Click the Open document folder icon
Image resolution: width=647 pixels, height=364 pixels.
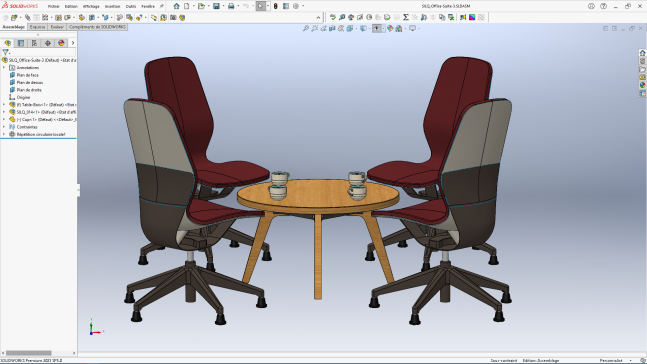[201, 6]
